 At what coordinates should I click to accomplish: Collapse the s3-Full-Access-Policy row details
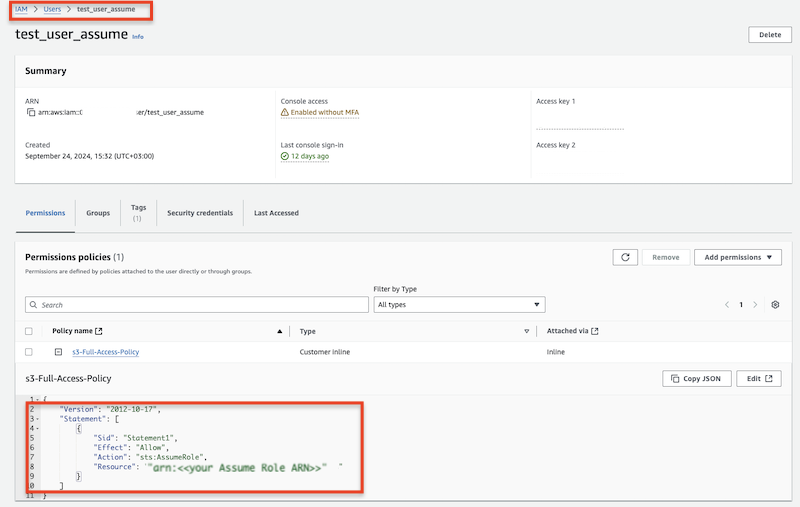point(58,352)
